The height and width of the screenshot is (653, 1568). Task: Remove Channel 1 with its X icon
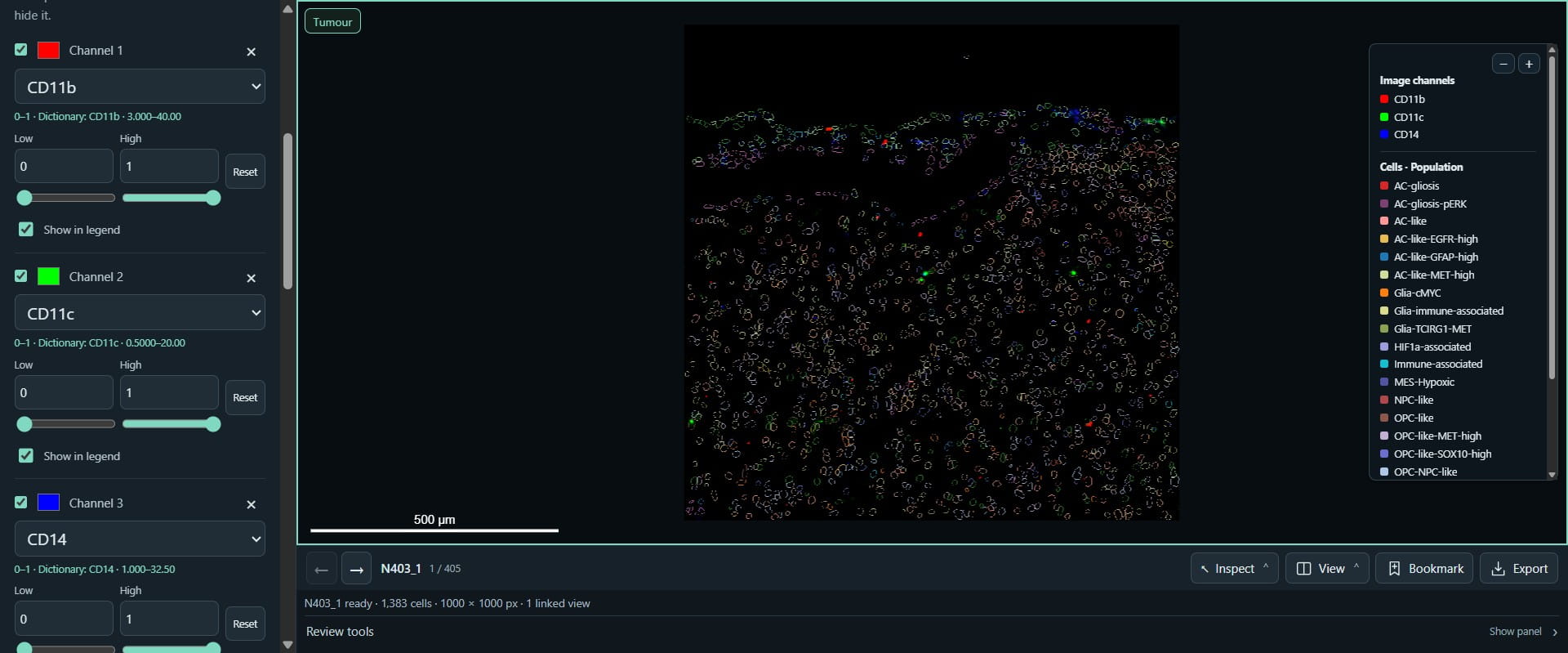[x=252, y=51]
